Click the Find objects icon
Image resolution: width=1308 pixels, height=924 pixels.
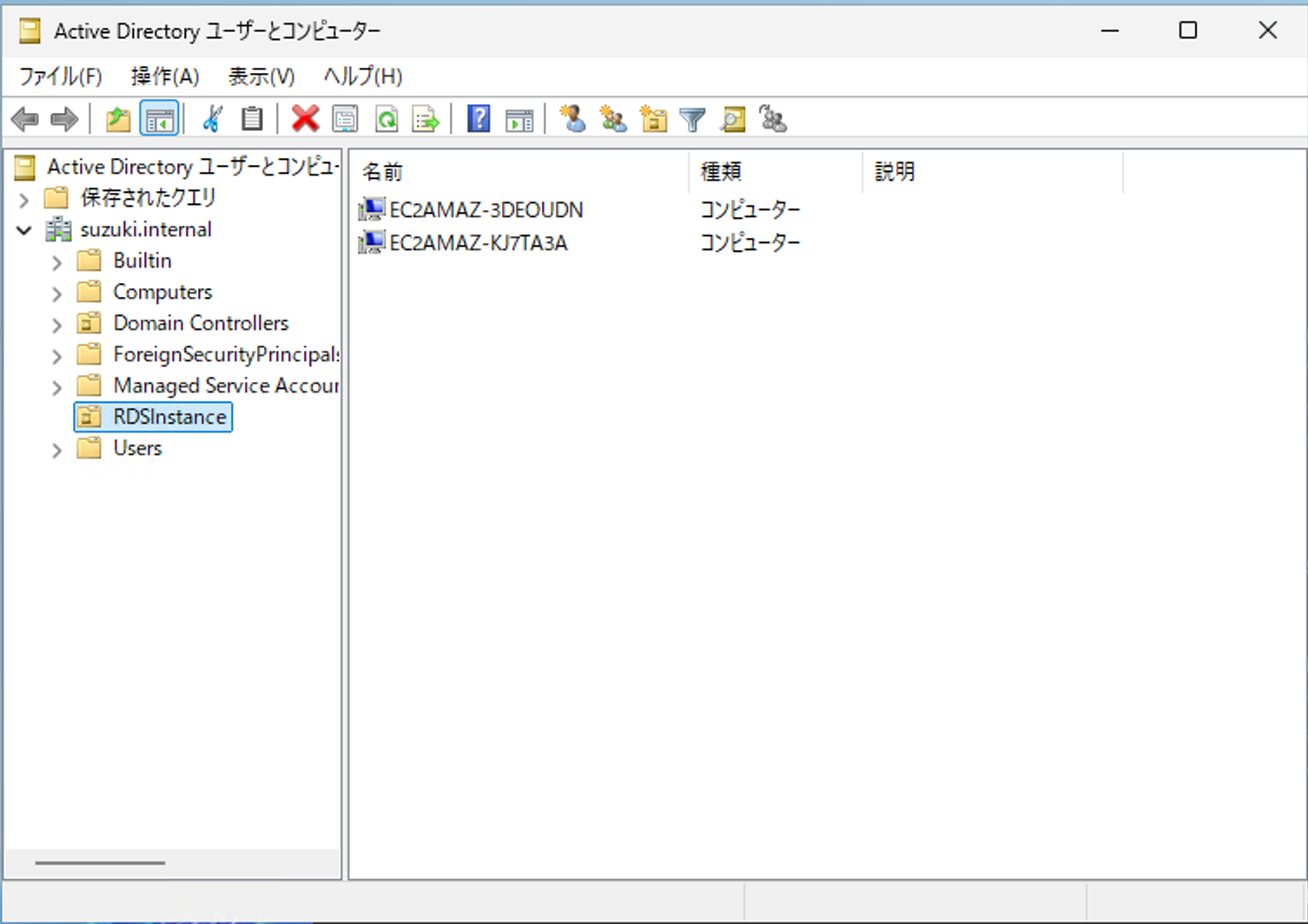pos(733,119)
